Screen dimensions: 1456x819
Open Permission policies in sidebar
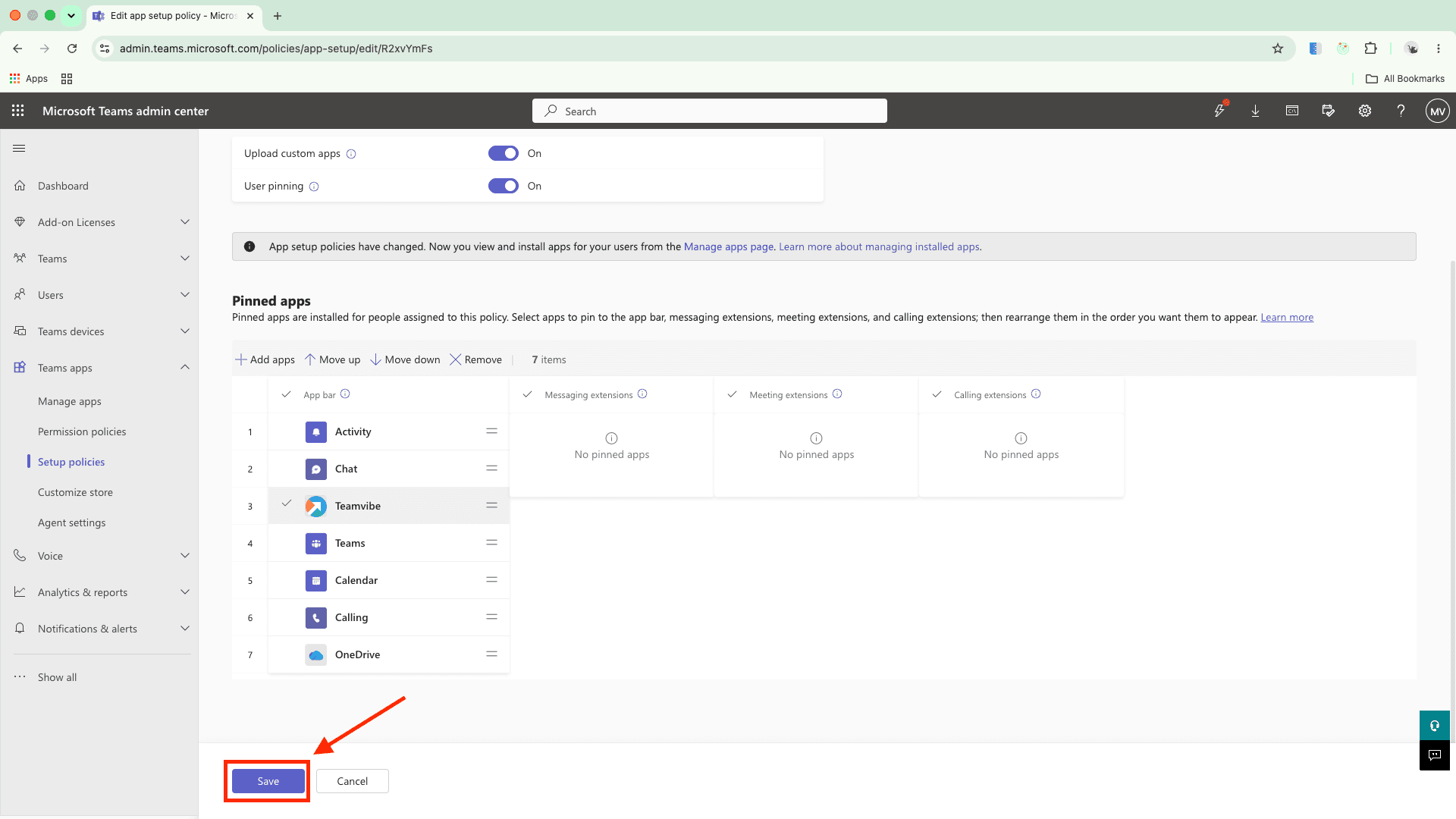[82, 432]
